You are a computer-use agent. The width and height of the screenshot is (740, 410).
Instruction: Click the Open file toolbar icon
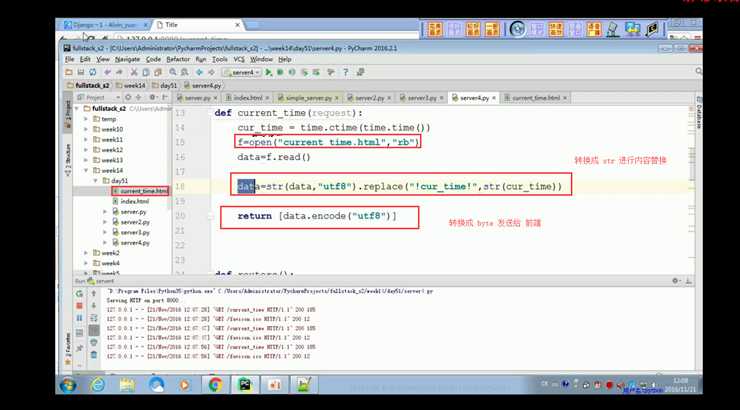coord(69,72)
